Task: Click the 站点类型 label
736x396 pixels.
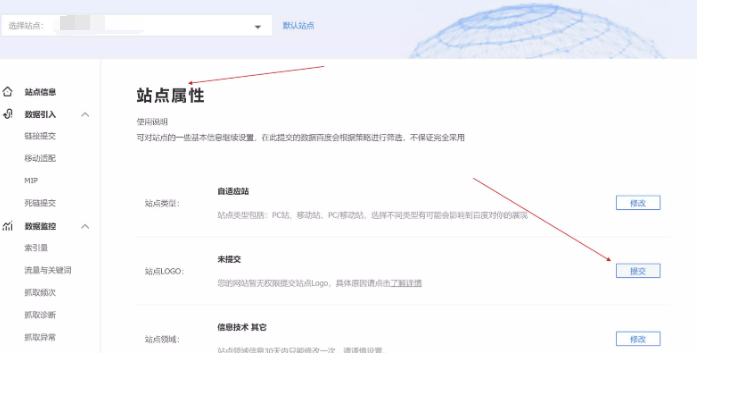Action: point(162,204)
